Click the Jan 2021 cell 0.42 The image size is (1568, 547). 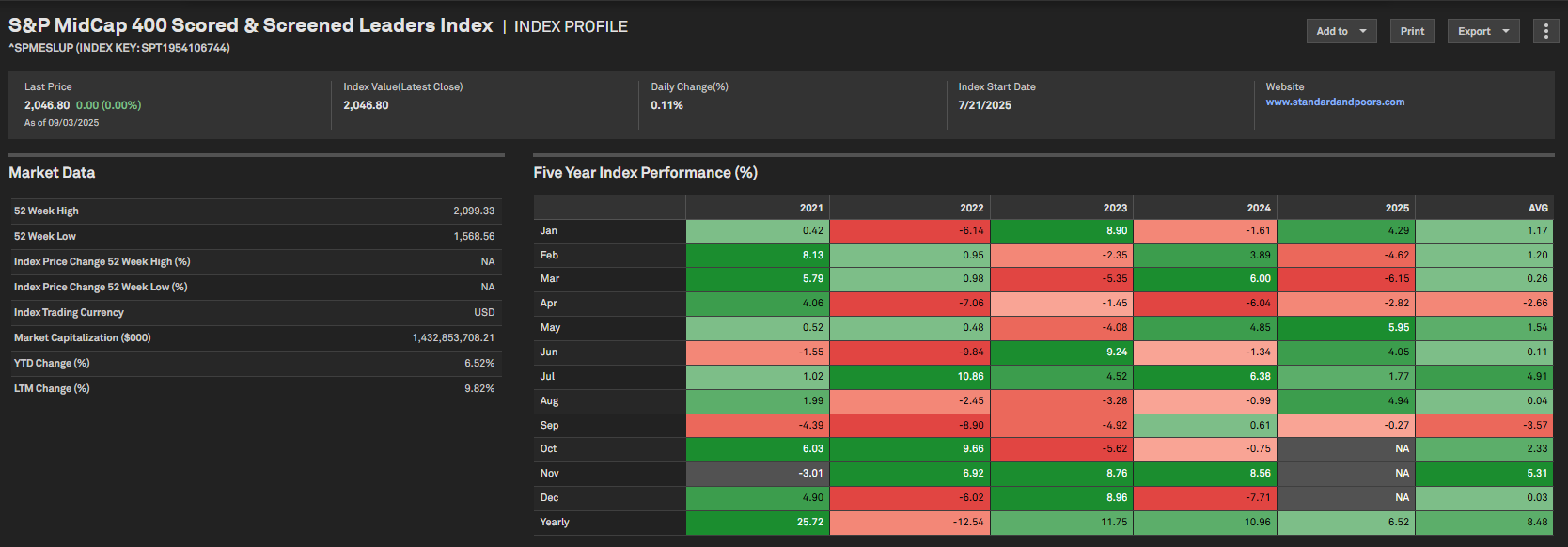click(x=758, y=231)
